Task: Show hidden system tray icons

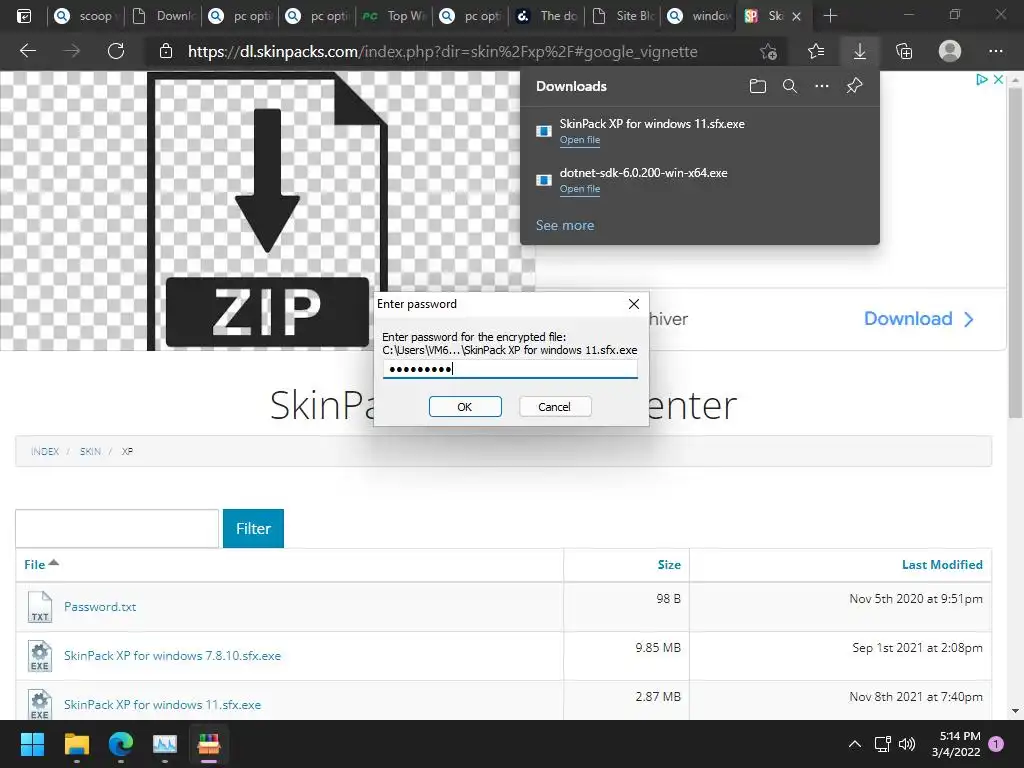Action: coord(854,744)
